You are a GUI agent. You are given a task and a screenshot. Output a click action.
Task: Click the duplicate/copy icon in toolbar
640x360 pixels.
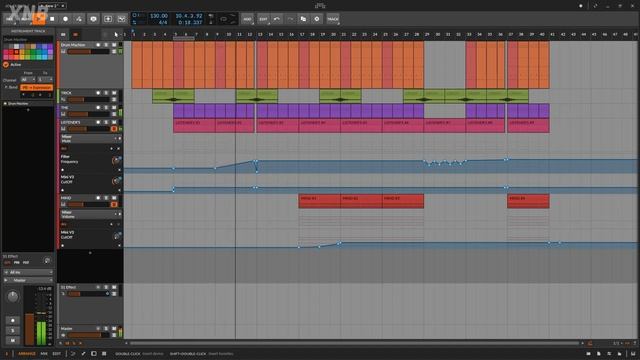point(303,19)
